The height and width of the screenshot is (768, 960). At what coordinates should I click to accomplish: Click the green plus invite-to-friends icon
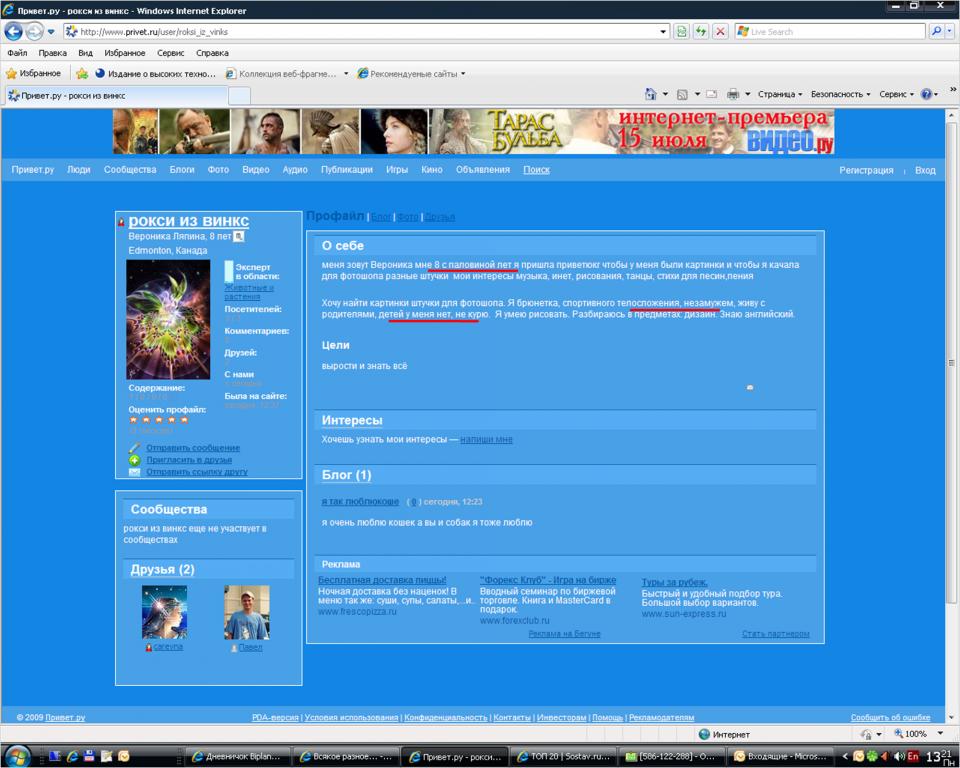[x=134, y=460]
